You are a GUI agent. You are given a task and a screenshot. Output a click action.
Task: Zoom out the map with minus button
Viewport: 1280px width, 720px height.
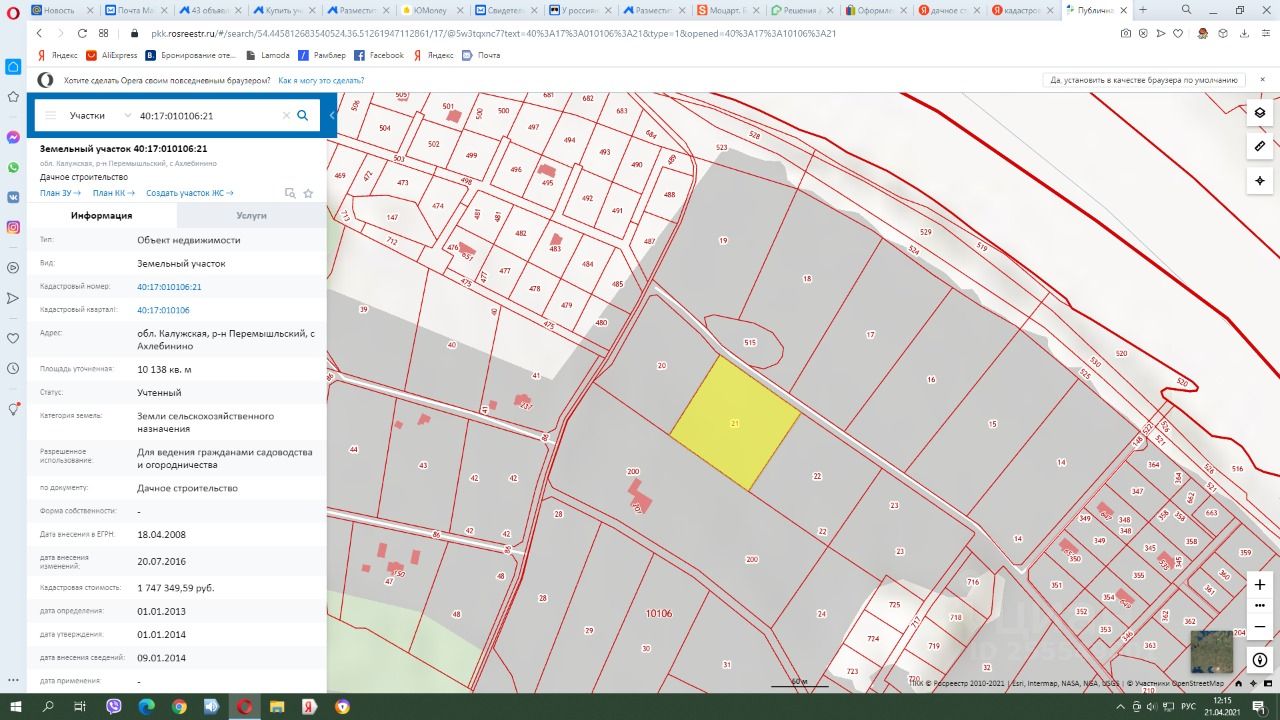coord(1260,626)
